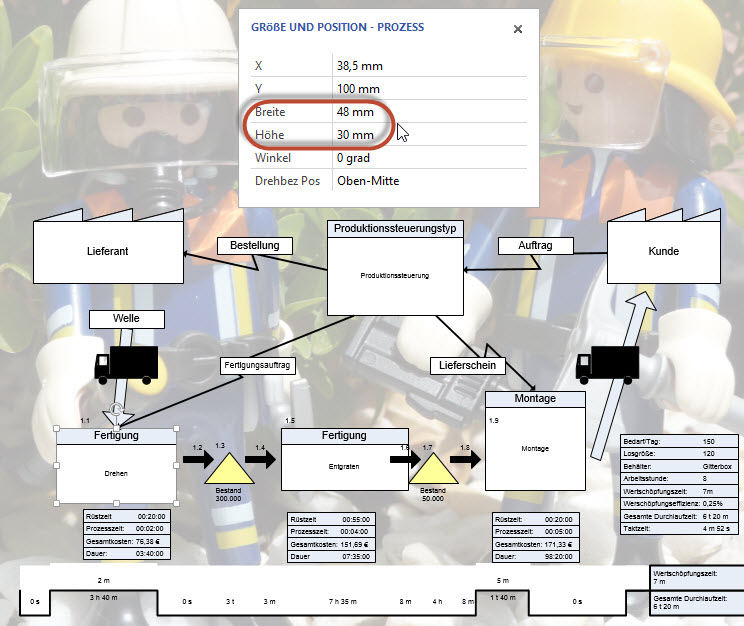Click timeline segment 1 t 40 m
This screenshot has height=626, width=744.
click(x=503, y=598)
